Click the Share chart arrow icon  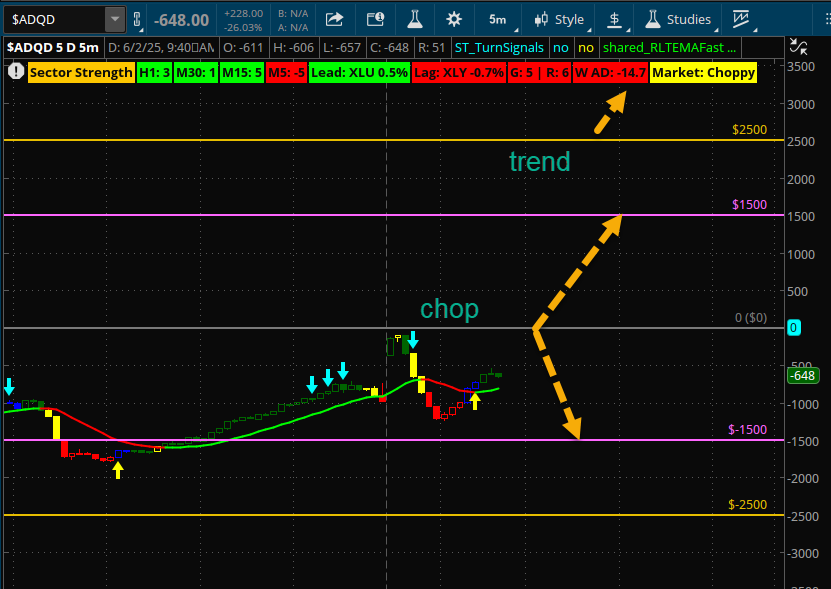coord(335,19)
